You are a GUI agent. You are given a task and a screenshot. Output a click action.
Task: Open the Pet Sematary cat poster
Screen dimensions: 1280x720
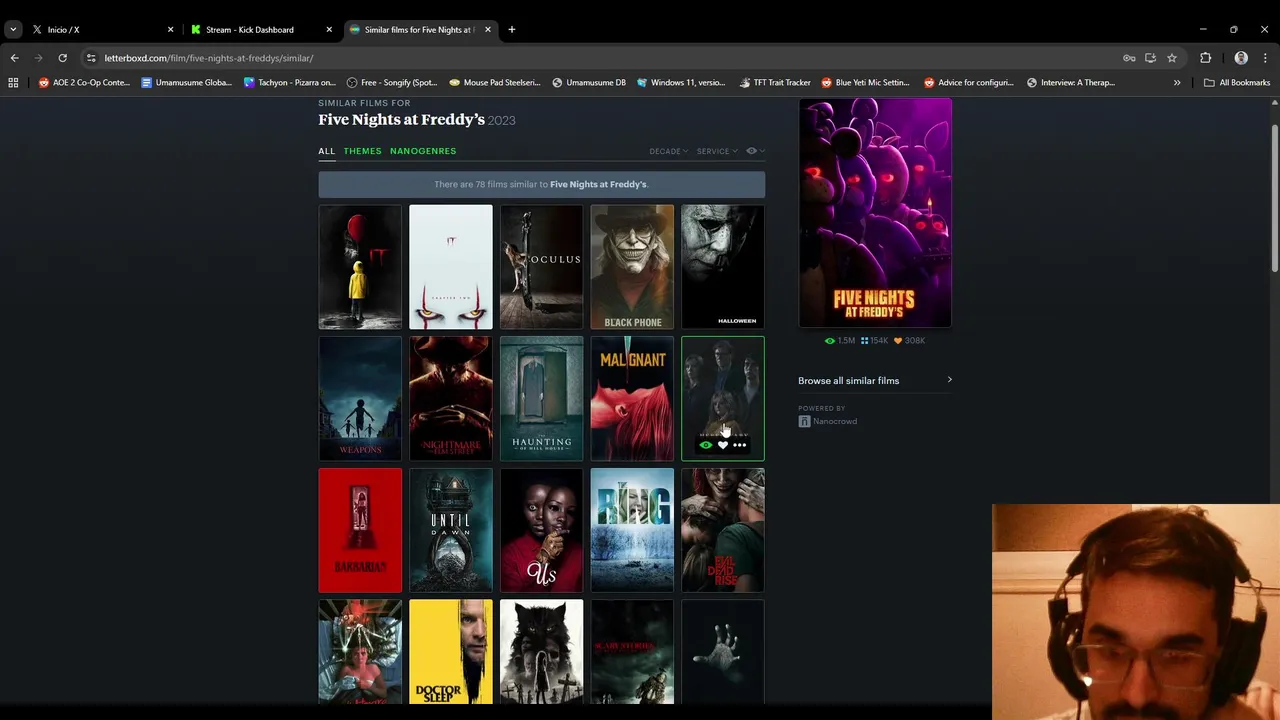tap(541, 652)
